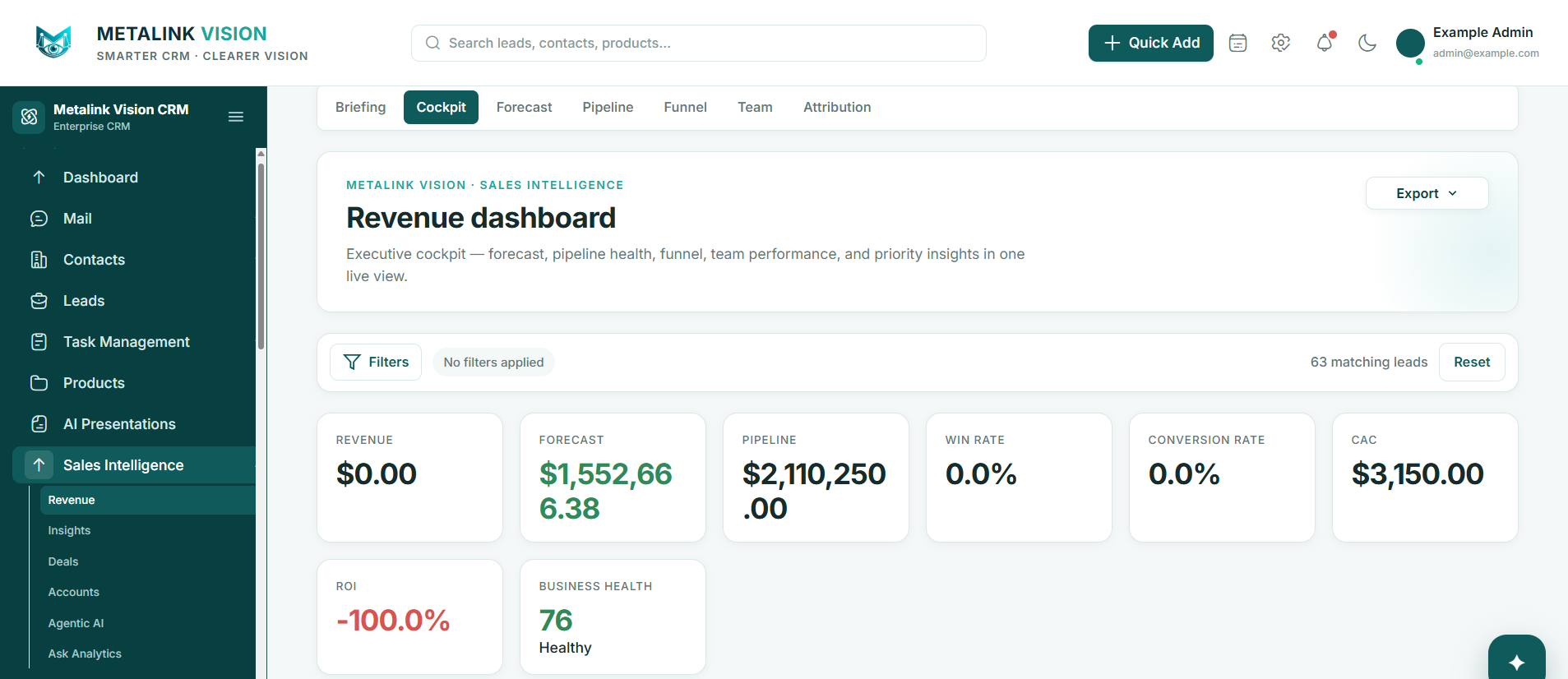Open Accounts in the sidebar
The height and width of the screenshot is (679, 1568).
coord(73,593)
